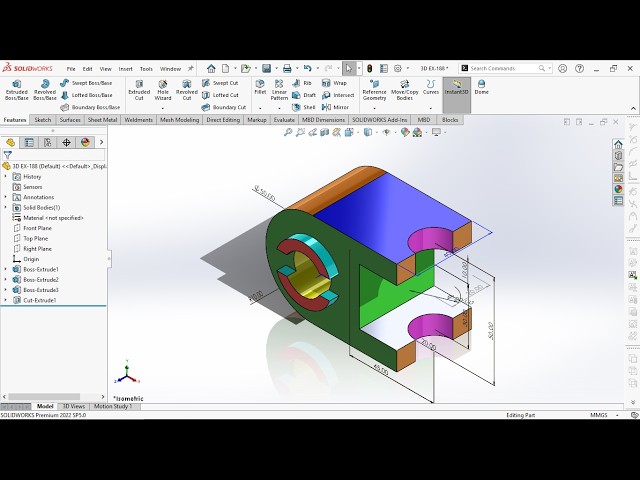640x480 pixels.
Task: Click the Undo toolbar icon
Action: 308,69
